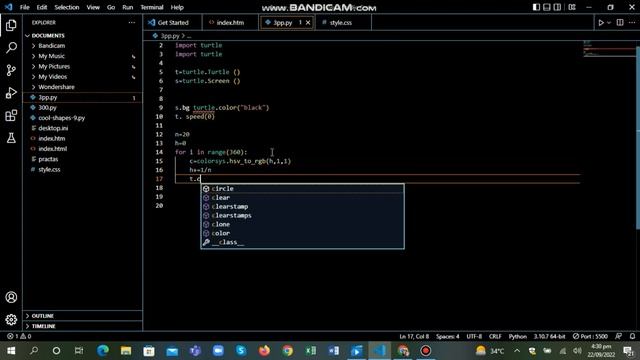
Task: Open the Run menu
Action: pyautogui.click(x=127, y=7)
